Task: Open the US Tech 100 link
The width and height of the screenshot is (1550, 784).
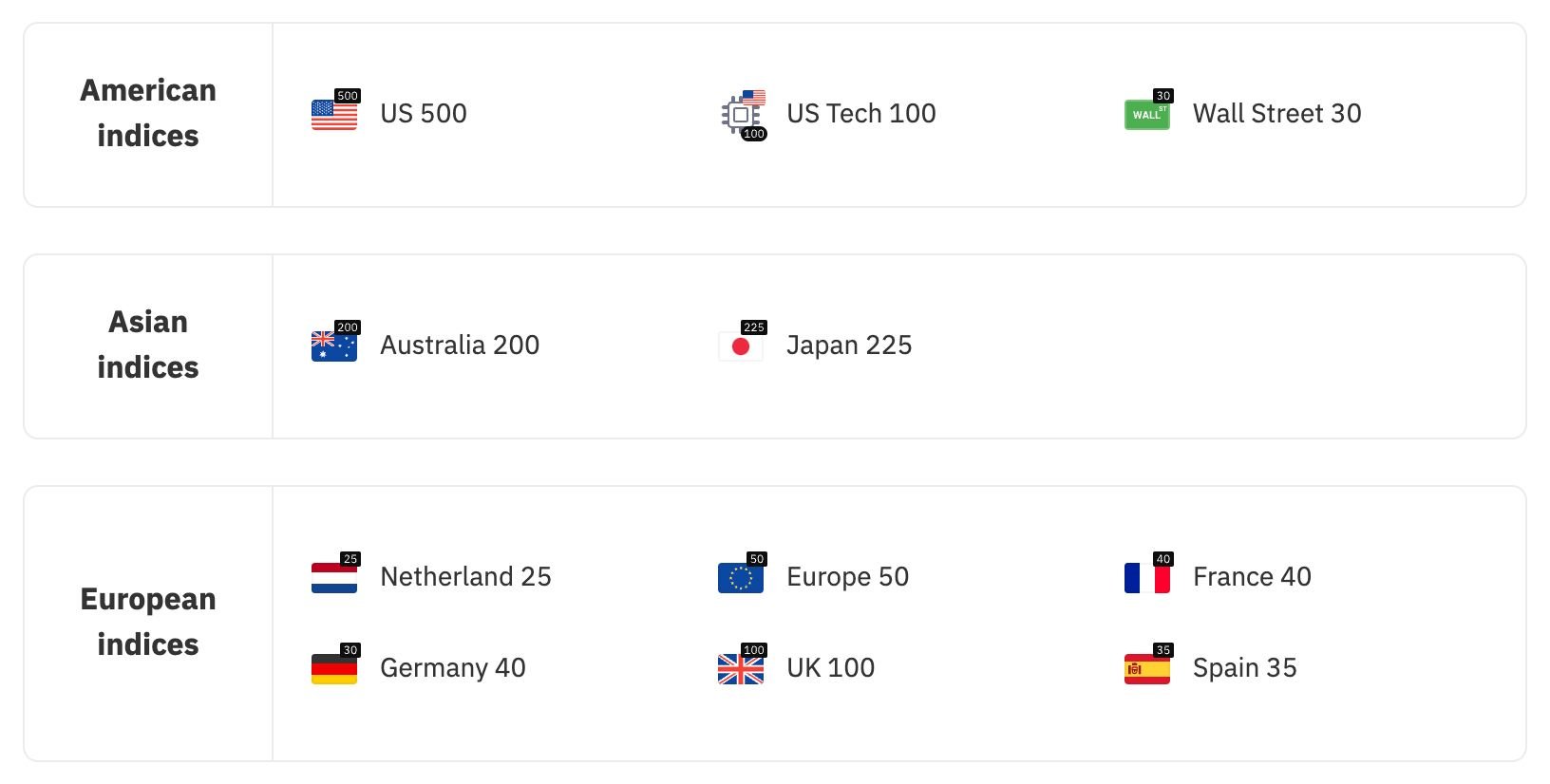Action: [860, 114]
